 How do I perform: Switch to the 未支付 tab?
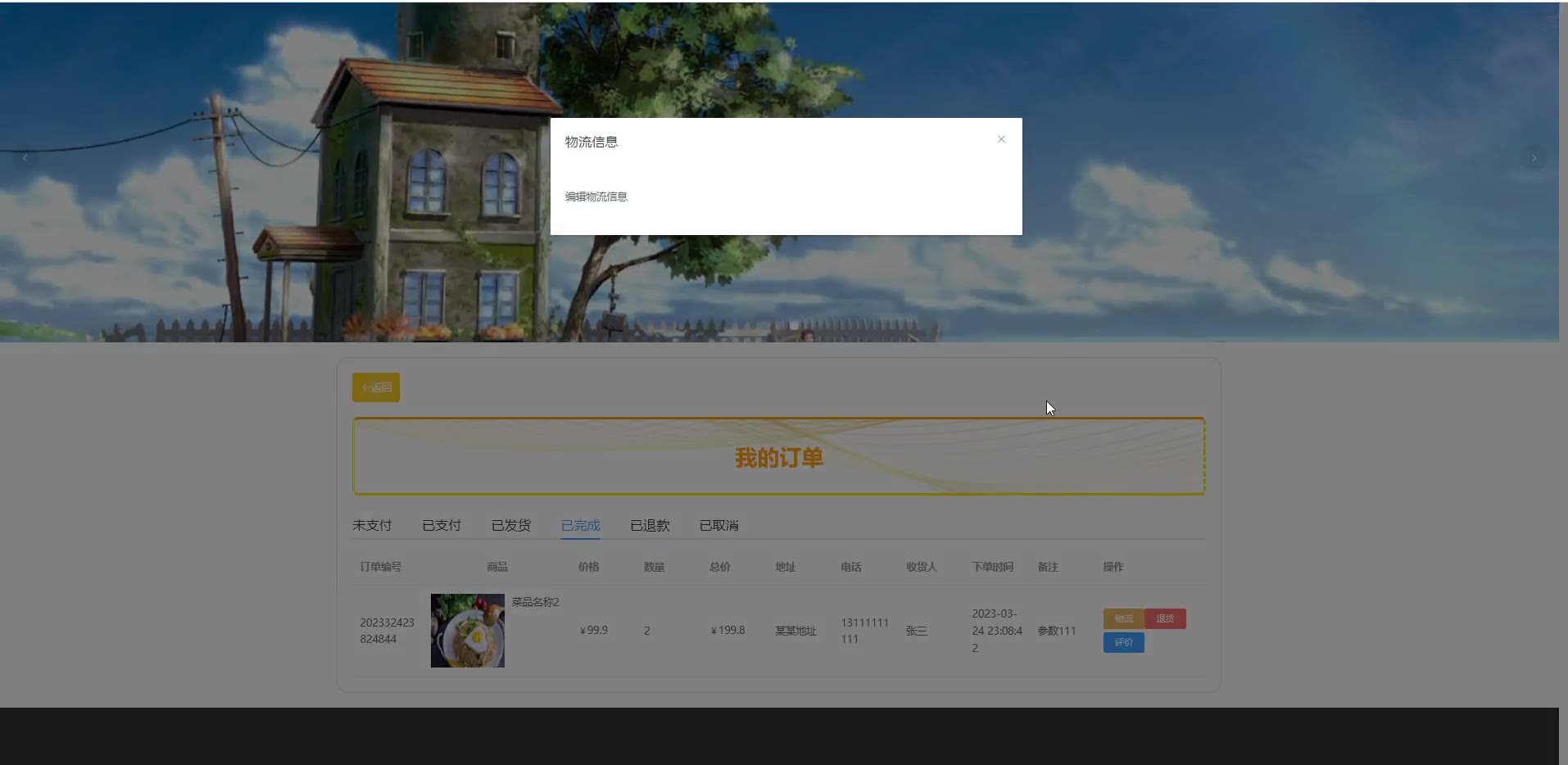372,525
